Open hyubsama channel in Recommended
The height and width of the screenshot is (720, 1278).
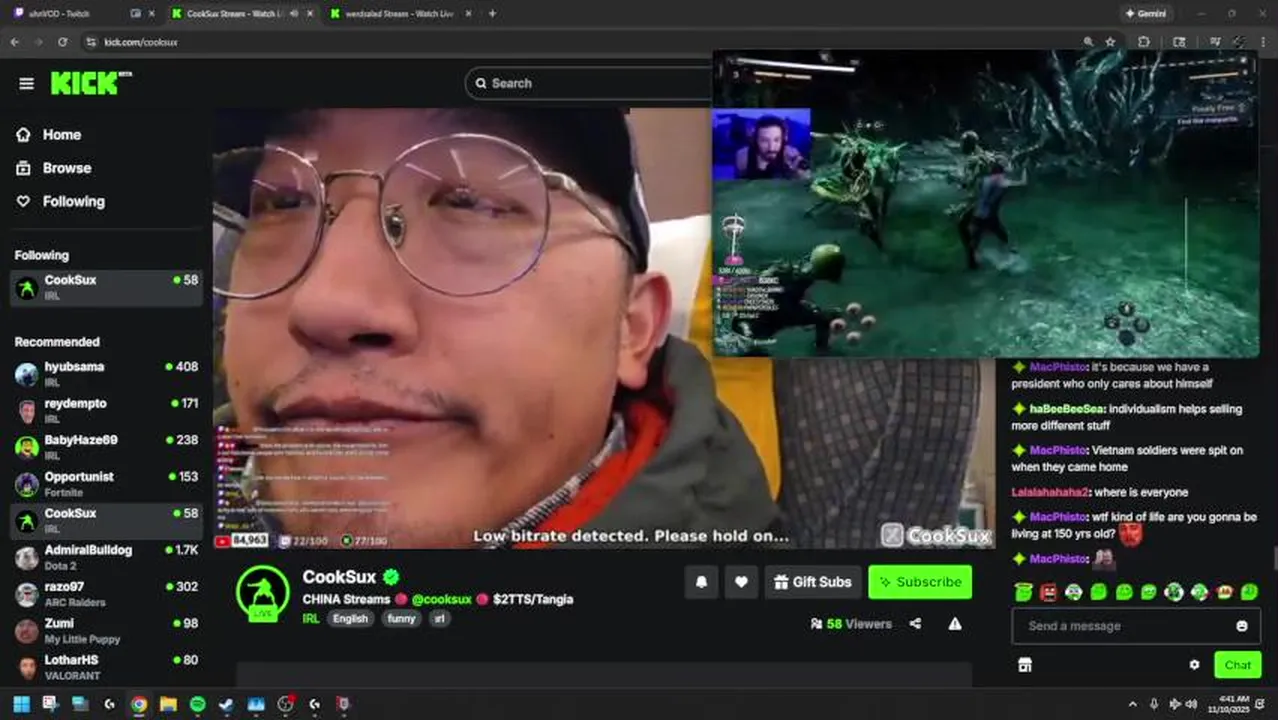(x=106, y=375)
